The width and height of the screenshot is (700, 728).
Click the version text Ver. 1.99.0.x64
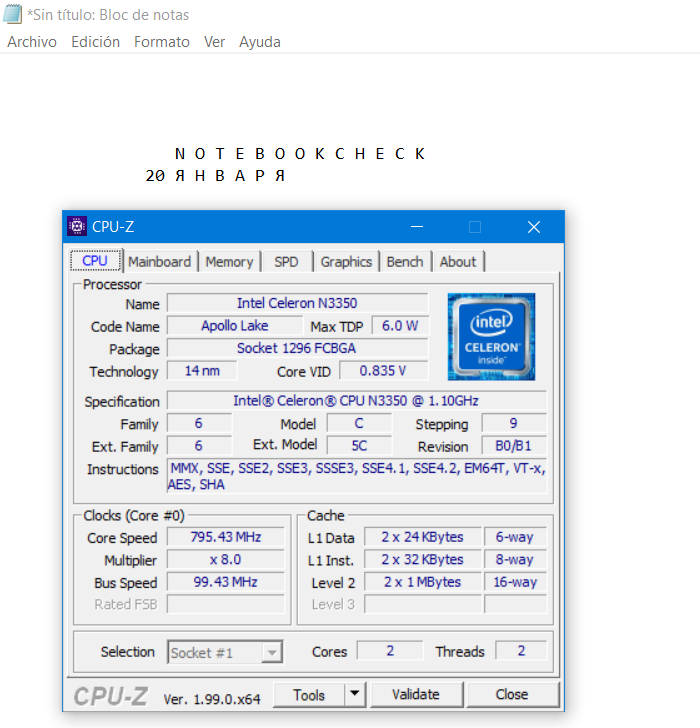point(212,699)
